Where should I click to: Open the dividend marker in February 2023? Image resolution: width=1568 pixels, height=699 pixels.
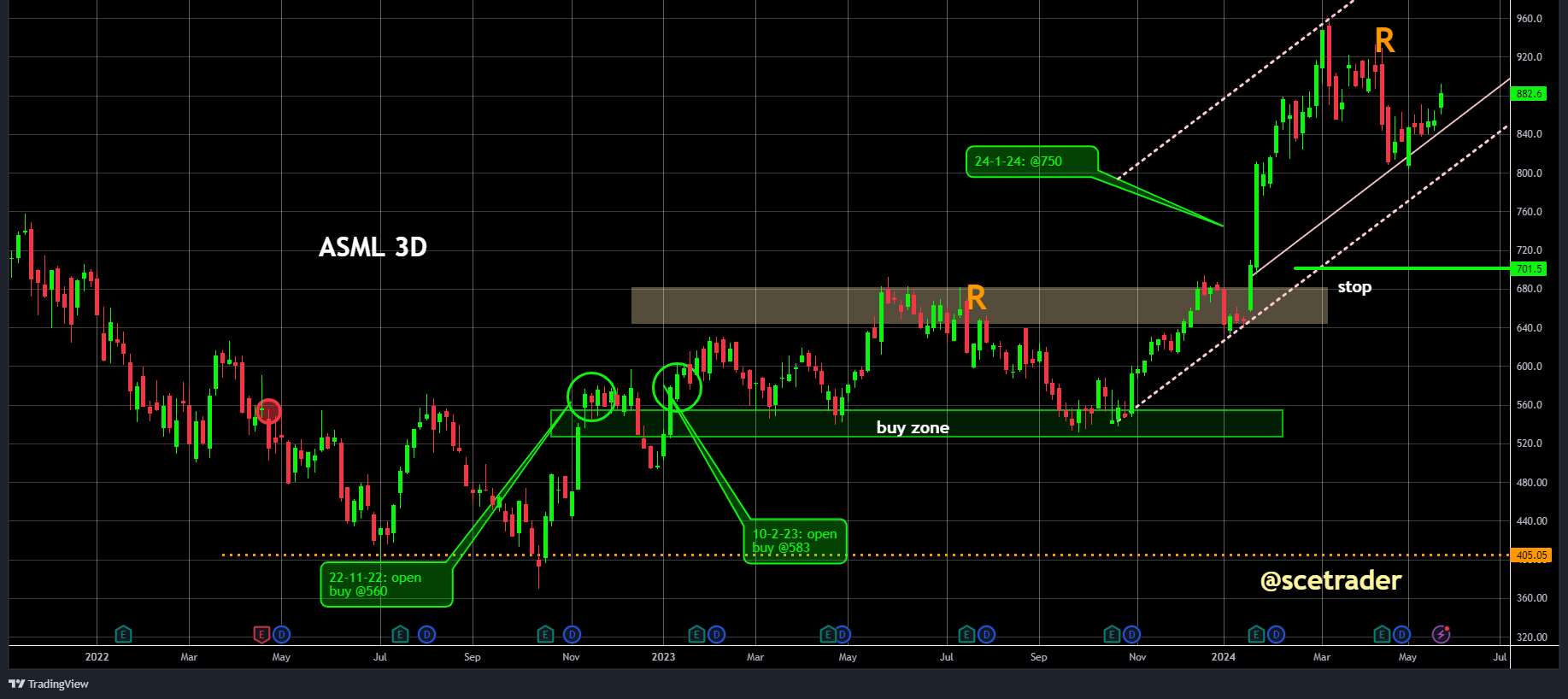tap(716, 634)
